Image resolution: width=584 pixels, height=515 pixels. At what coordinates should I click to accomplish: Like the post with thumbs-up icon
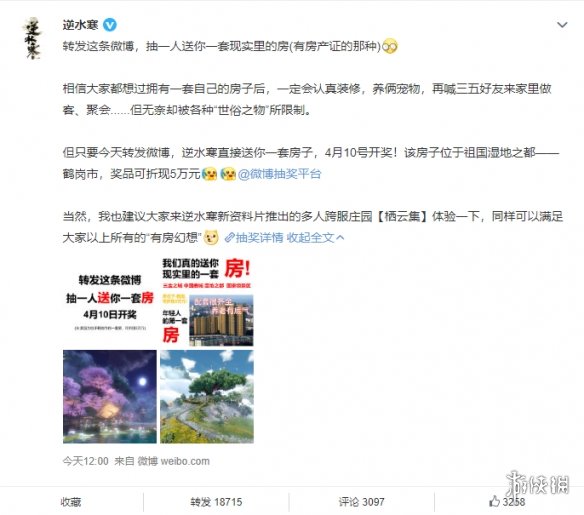click(x=494, y=501)
